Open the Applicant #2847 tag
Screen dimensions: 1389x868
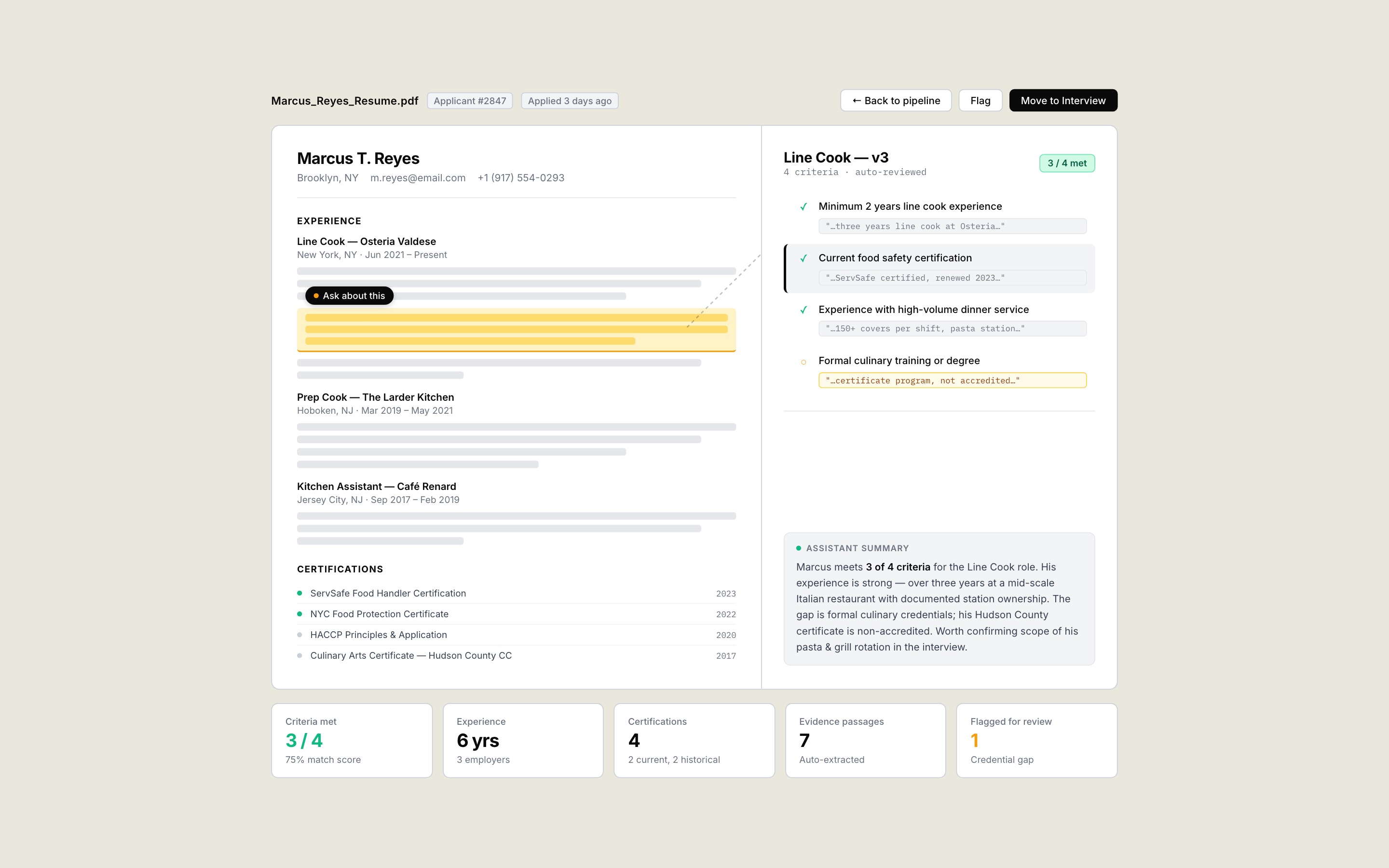[x=469, y=101]
